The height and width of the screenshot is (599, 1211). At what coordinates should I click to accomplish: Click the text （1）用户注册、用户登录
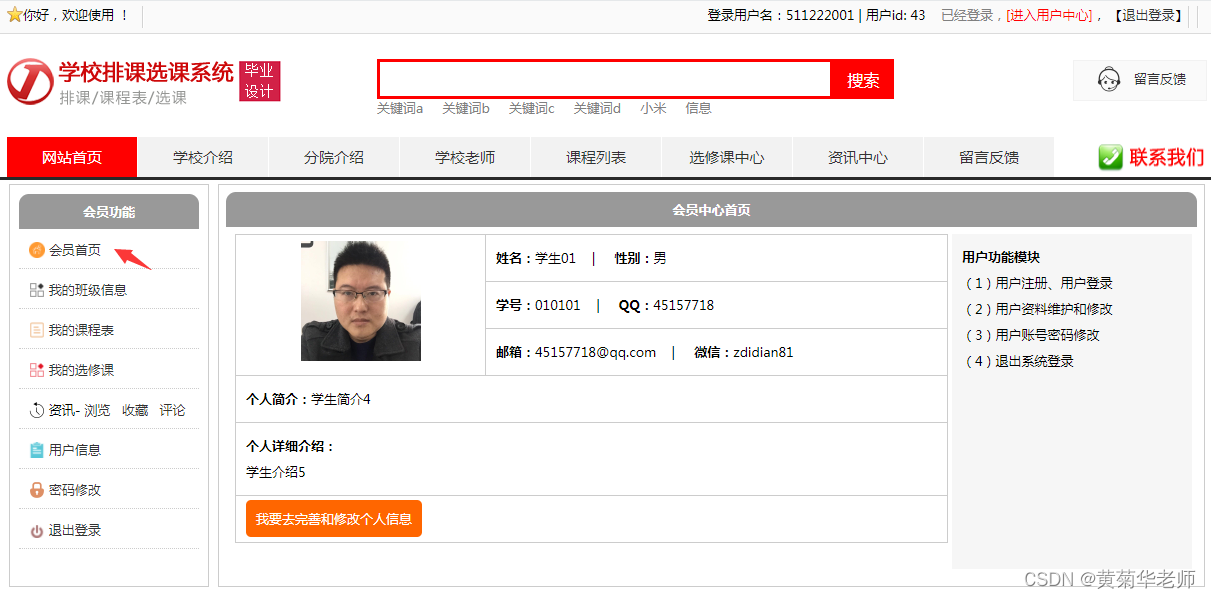point(1037,283)
